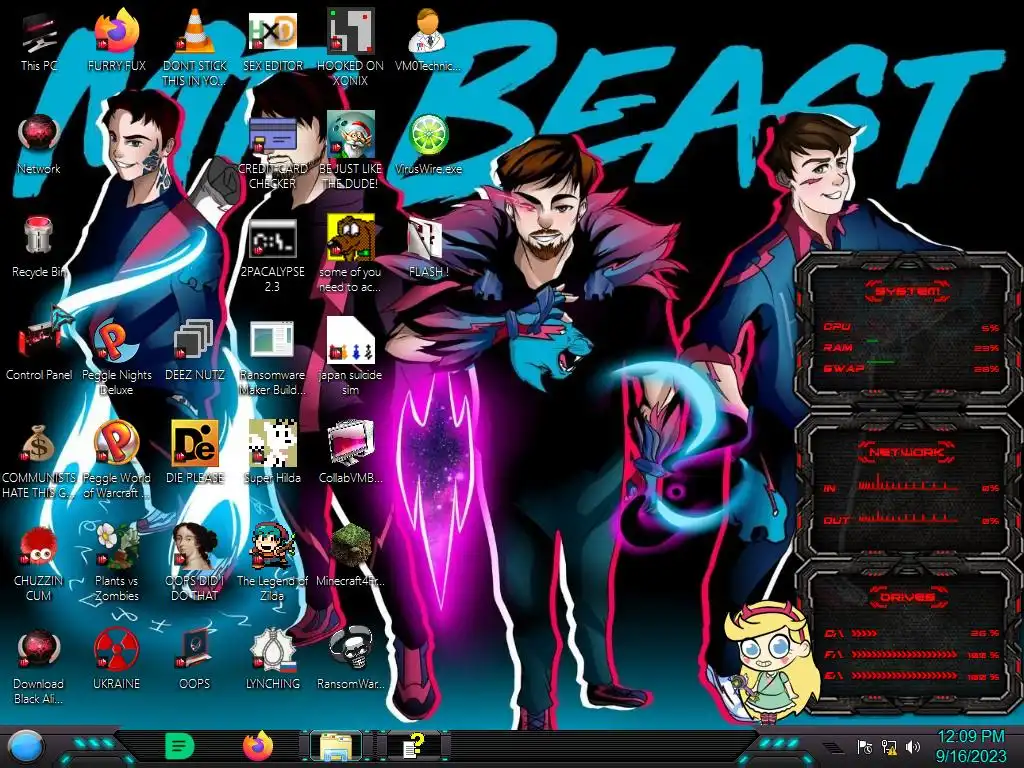Image resolution: width=1024 pixels, height=768 pixels.
Task: Launch Plants vs Zombies
Action: tap(116, 564)
